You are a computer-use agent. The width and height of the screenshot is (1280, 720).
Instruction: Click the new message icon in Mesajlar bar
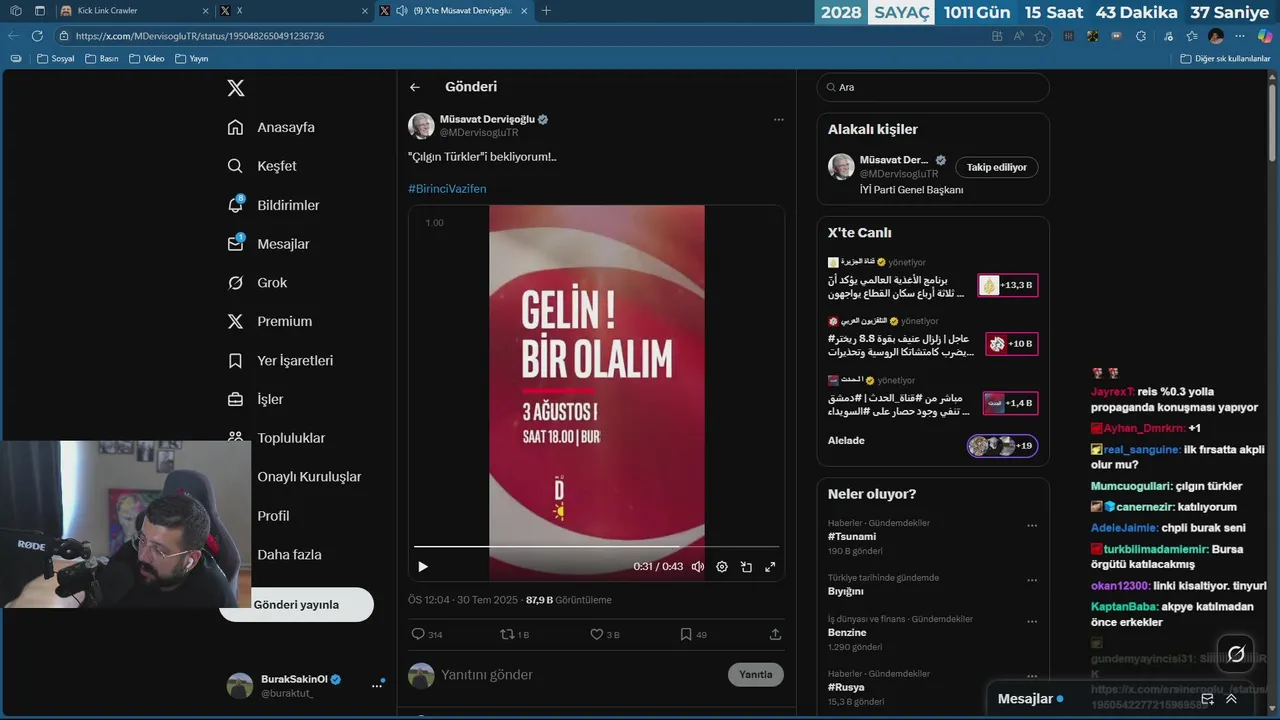click(x=1207, y=699)
